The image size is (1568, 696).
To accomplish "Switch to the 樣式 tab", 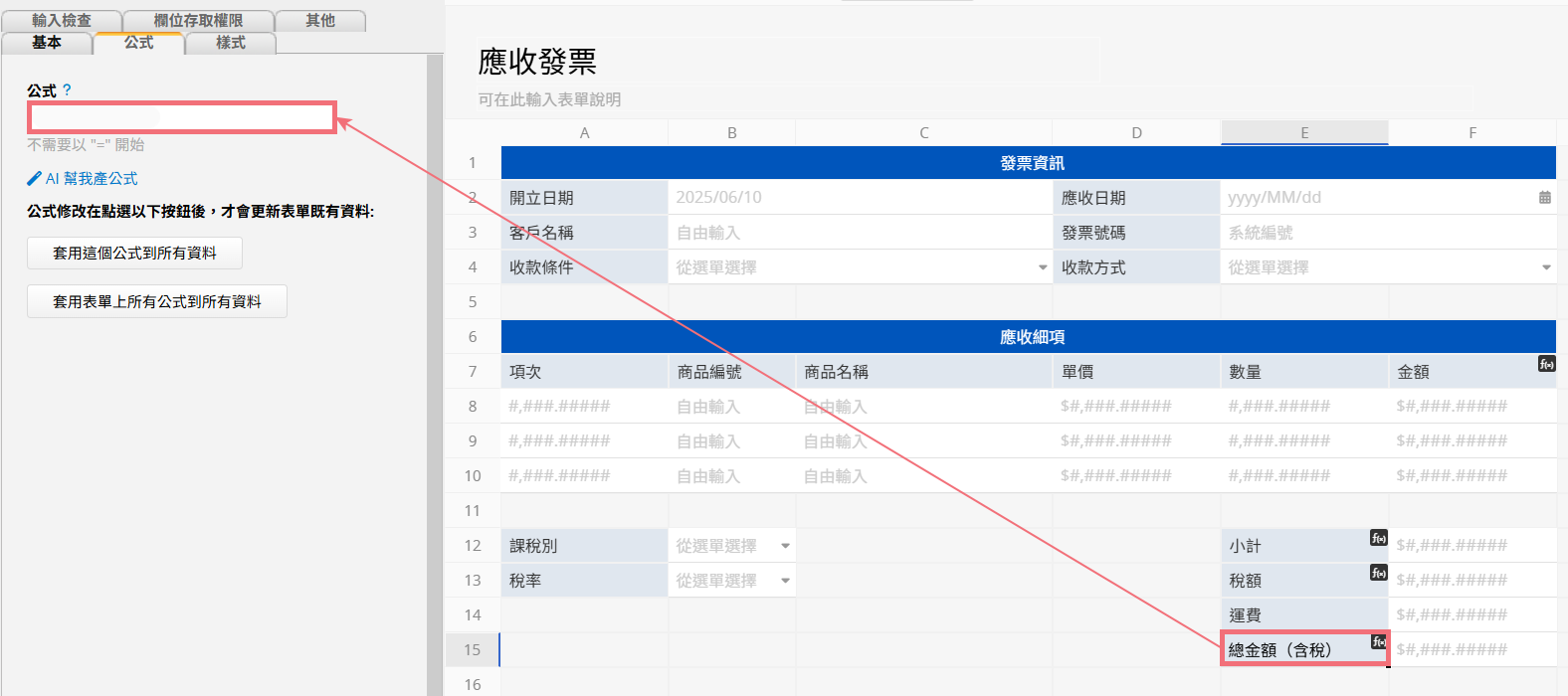I will click(231, 43).
